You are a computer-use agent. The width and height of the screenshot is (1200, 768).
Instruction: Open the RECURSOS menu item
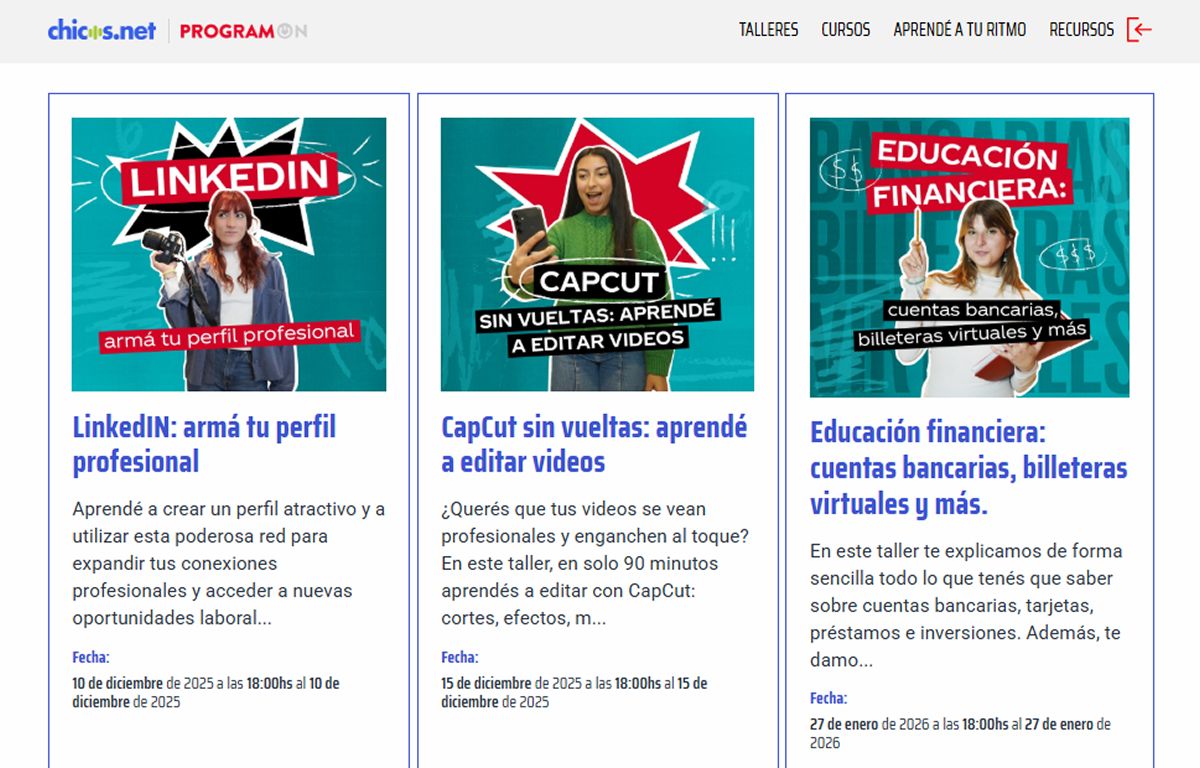click(x=1081, y=30)
